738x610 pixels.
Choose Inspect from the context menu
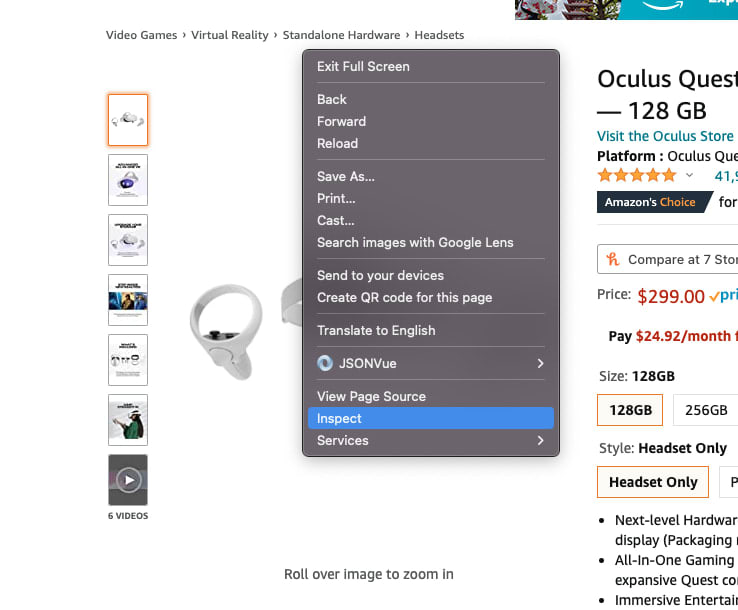coord(339,418)
